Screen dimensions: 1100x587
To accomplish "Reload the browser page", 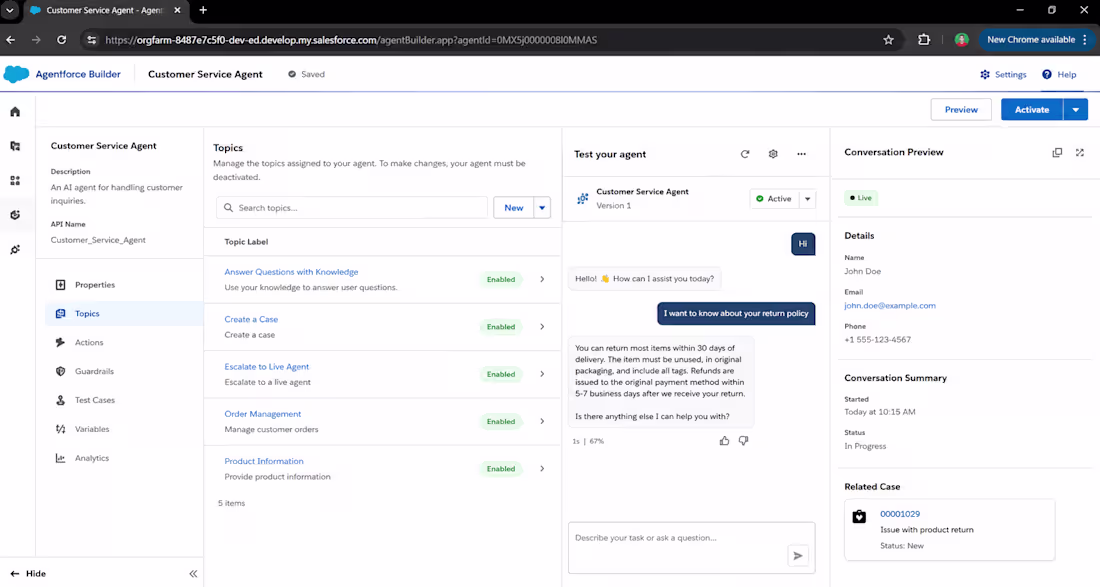I will (x=62, y=40).
